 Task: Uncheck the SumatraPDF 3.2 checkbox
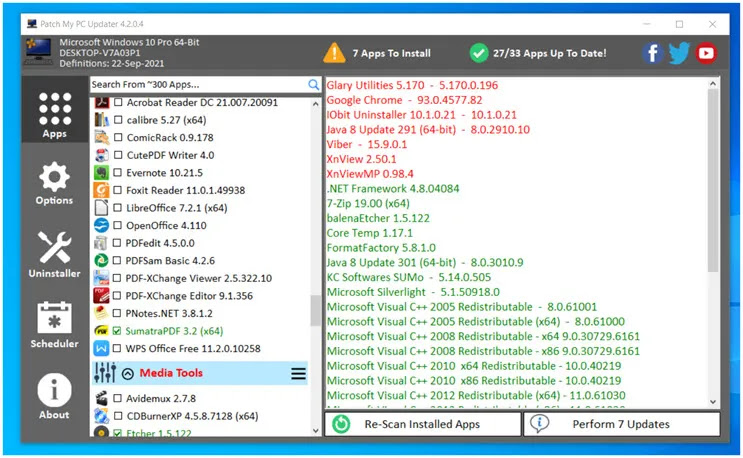click(117, 331)
